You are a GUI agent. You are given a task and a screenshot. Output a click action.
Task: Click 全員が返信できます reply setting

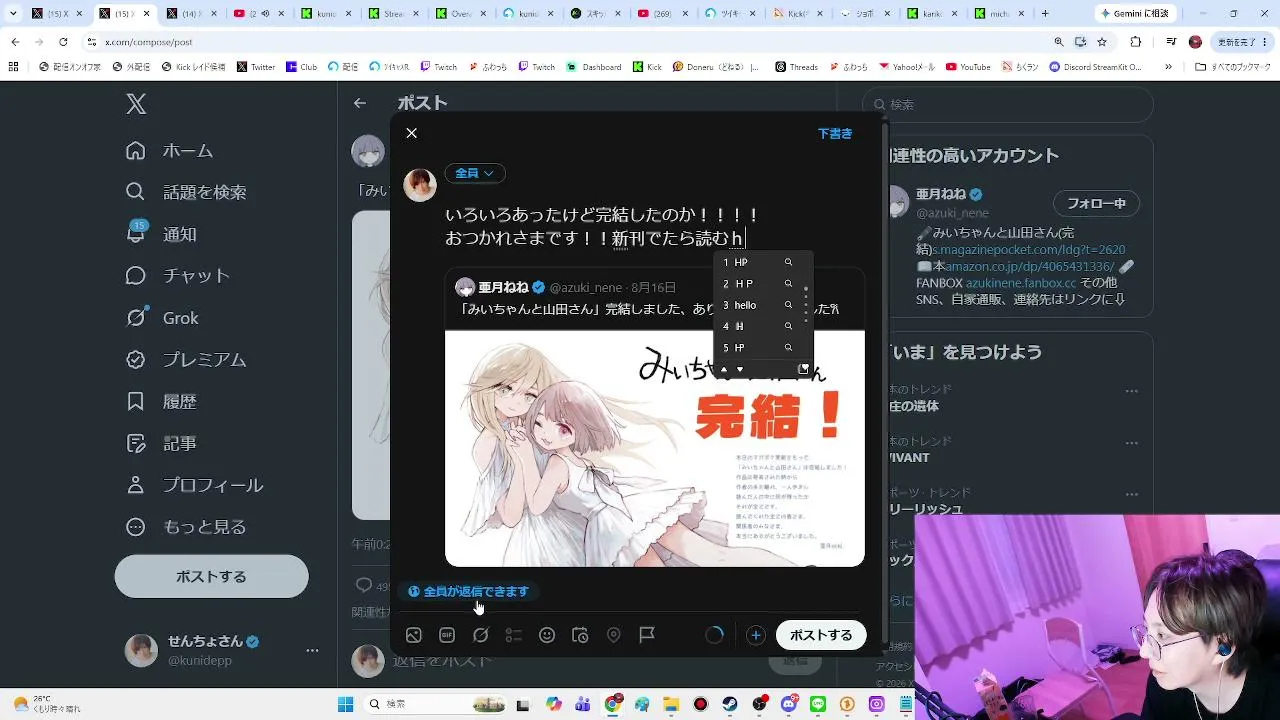pyautogui.click(x=468, y=591)
